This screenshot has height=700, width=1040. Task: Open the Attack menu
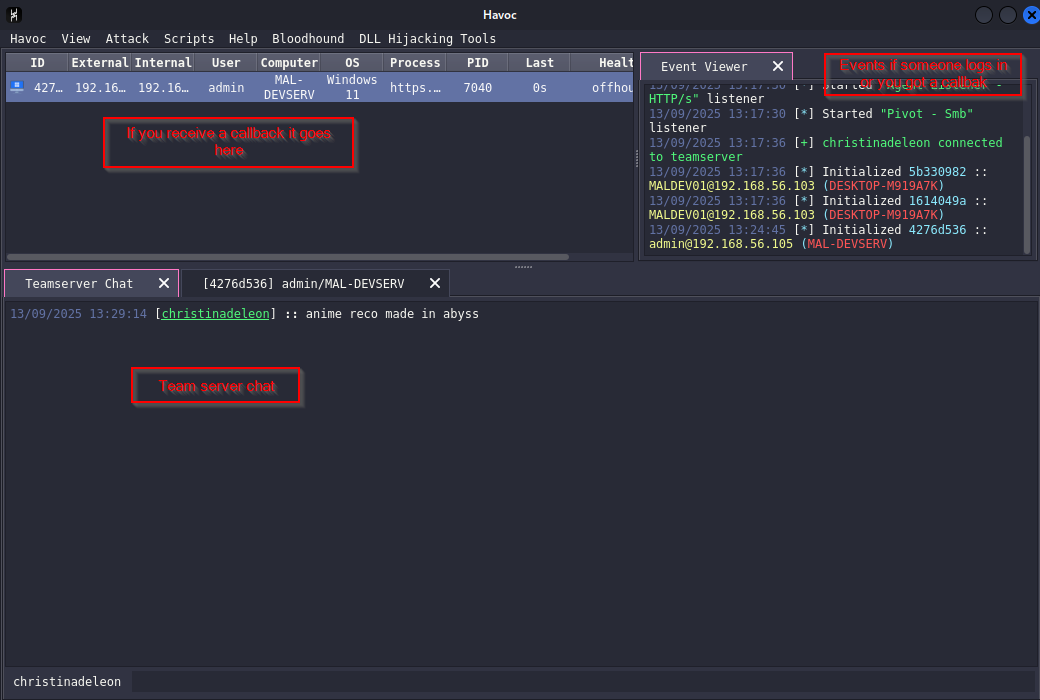pyautogui.click(x=127, y=38)
